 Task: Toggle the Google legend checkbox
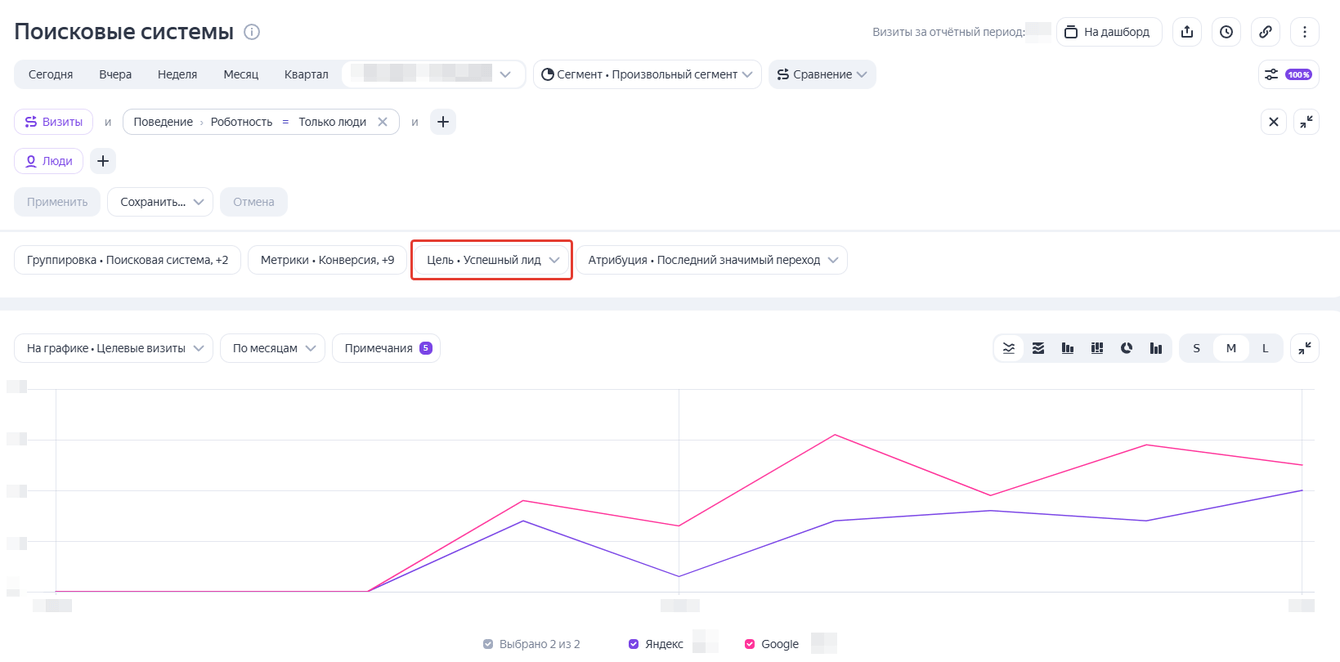tap(749, 644)
